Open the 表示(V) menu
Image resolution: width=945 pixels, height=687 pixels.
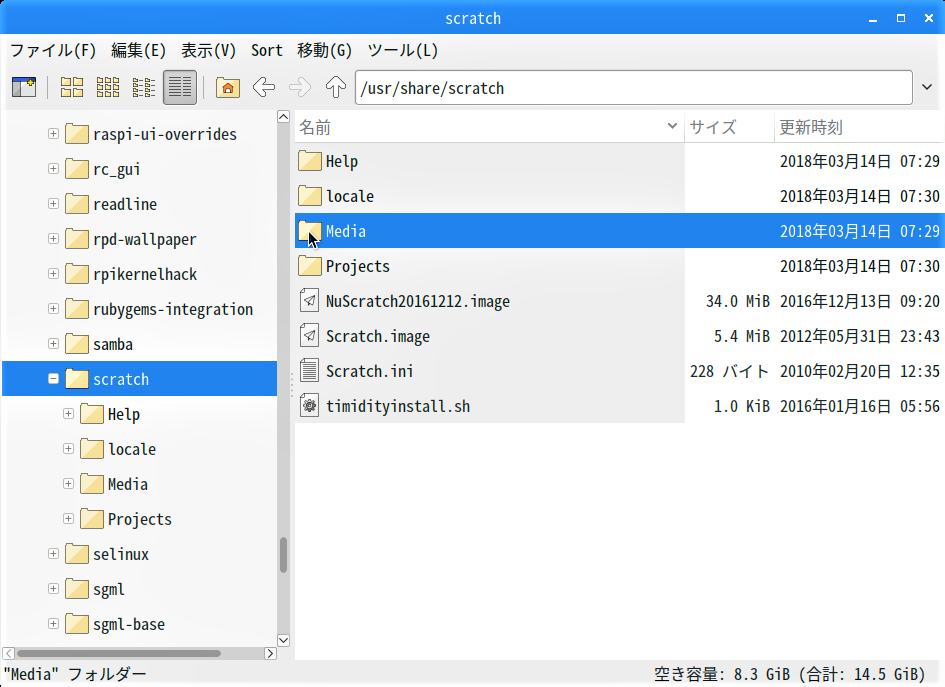209,51
